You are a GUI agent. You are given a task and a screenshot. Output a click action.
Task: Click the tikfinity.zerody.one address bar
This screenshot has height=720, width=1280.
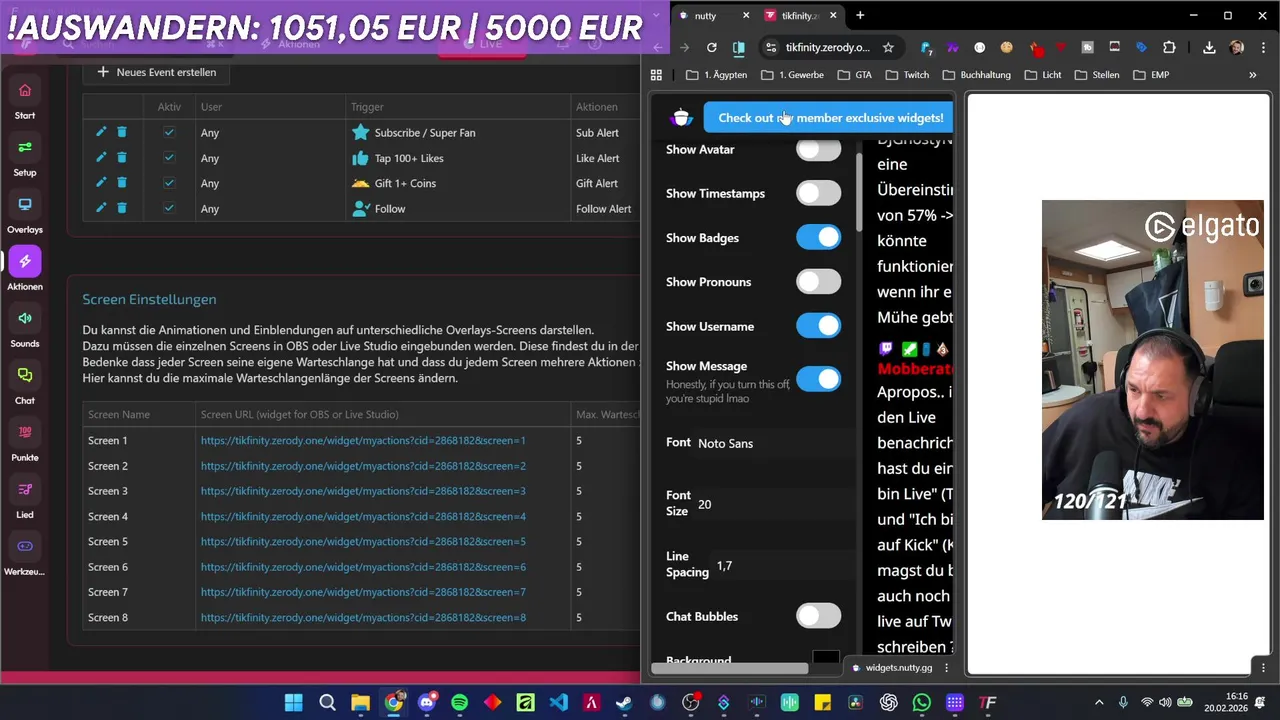(828, 47)
